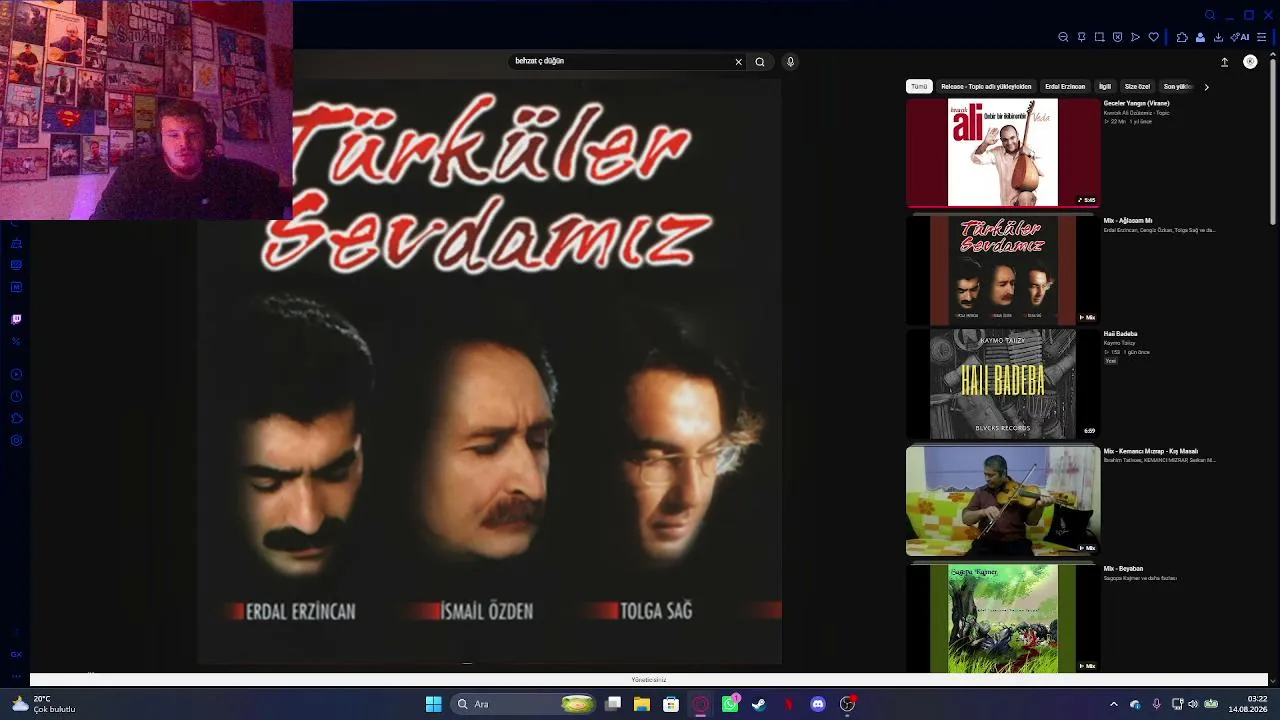This screenshot has width=1280, height=720.
Task: Open the 'Geceler Yangın (Virane)' video thumbnail
Action: pyautogui.click(x=1003, y=152)
